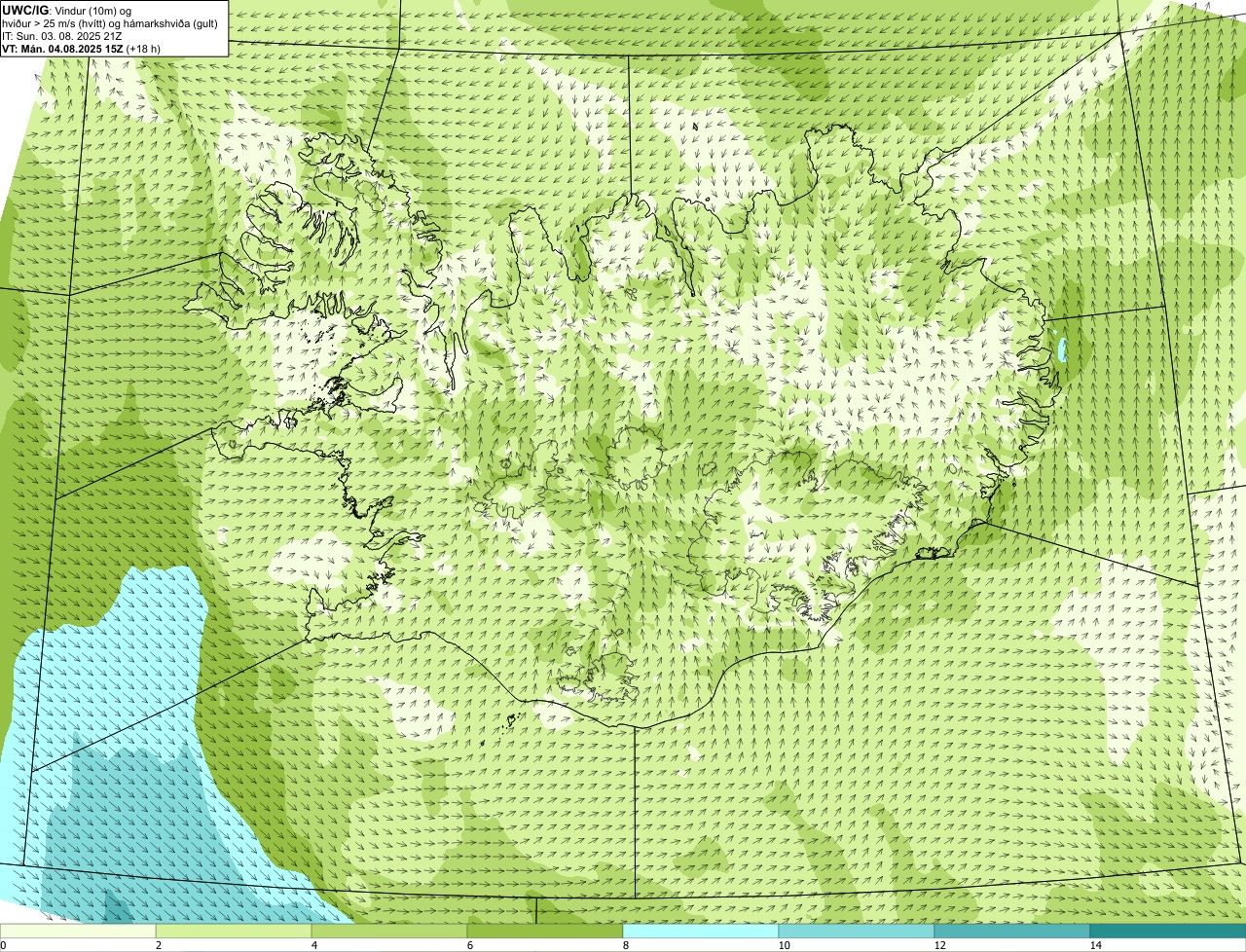
Task: Click the 'UWC/IG: Vindur (10m) og' title line
Action: (x=66, y=10)
